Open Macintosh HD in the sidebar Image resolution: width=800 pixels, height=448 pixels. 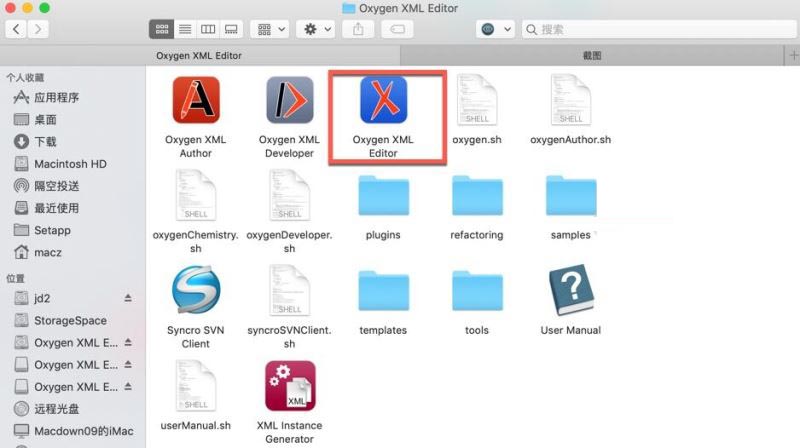click(60, 164)
